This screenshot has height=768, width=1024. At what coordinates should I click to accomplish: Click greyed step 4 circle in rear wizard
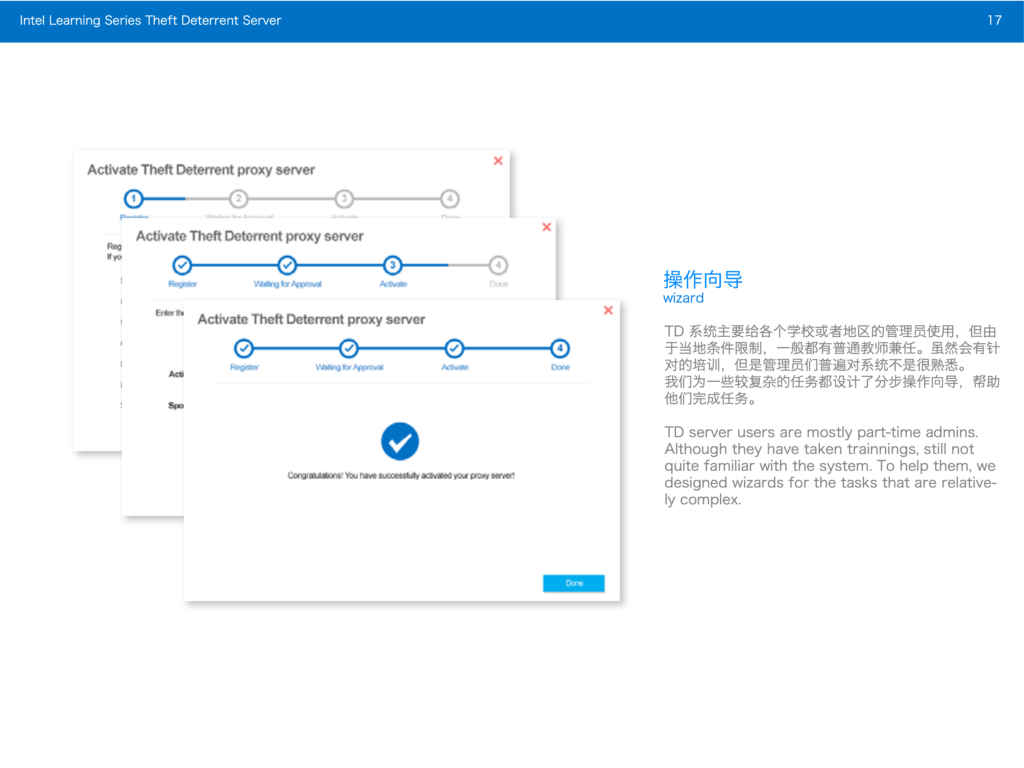450,199
